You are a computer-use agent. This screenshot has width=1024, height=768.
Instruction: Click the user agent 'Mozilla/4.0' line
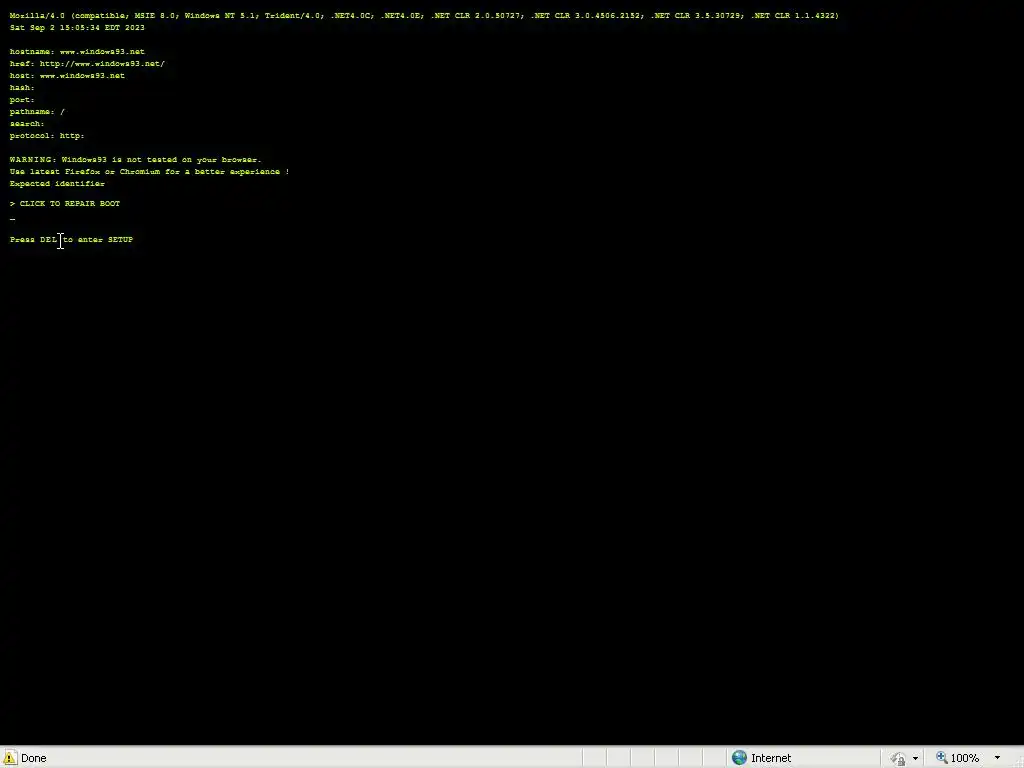[424, 15]
